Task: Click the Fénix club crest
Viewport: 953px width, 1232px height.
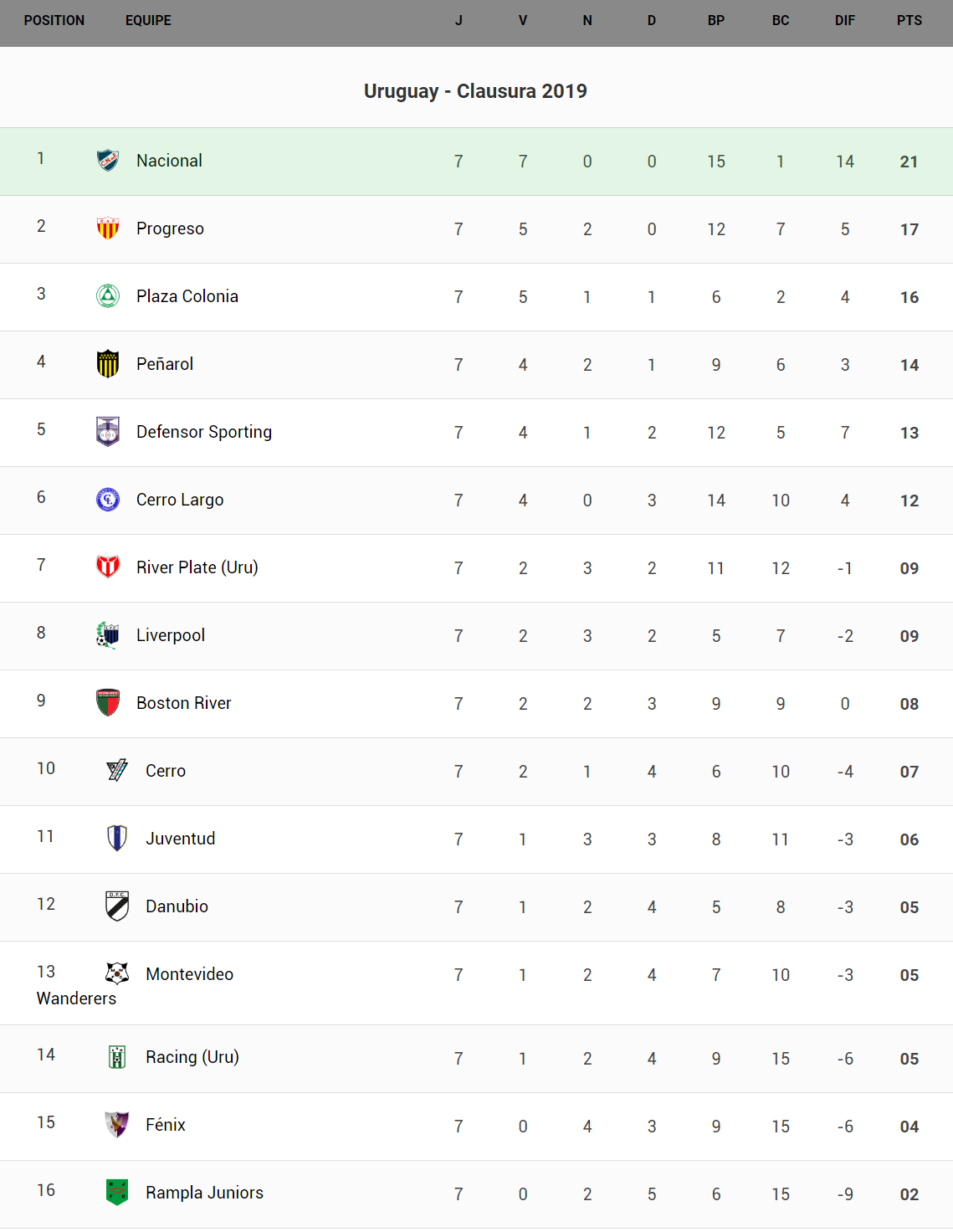Action: pos(117,1124)
